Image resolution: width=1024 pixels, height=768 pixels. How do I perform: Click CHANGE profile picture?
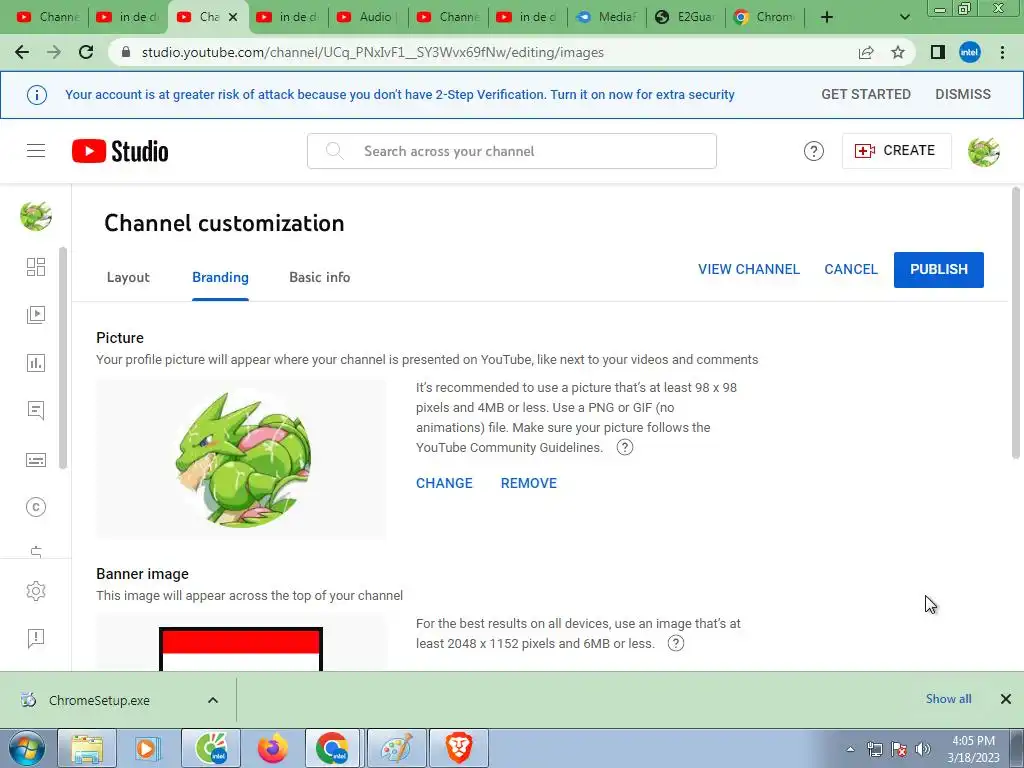click(x=444, y=483)
